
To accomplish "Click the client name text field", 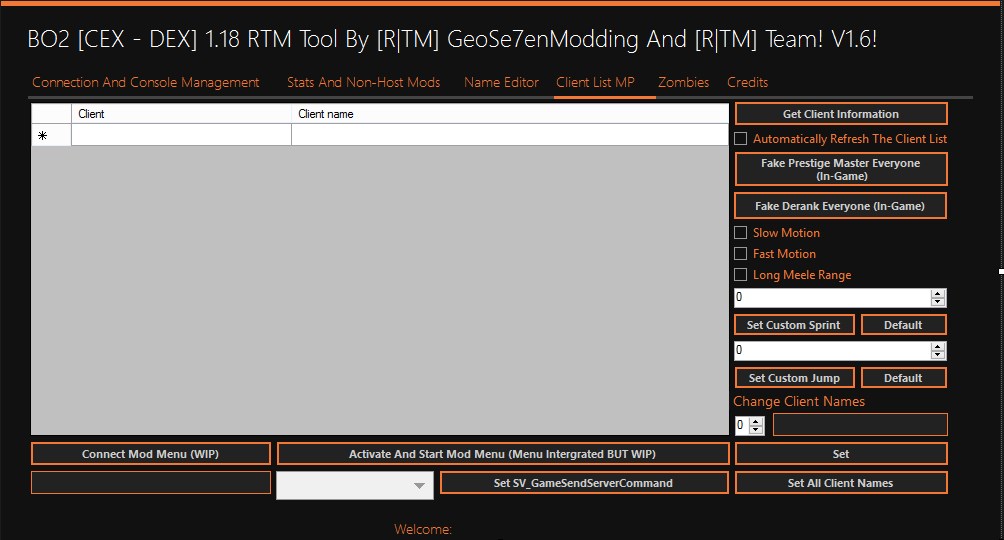I will point(860,425).
